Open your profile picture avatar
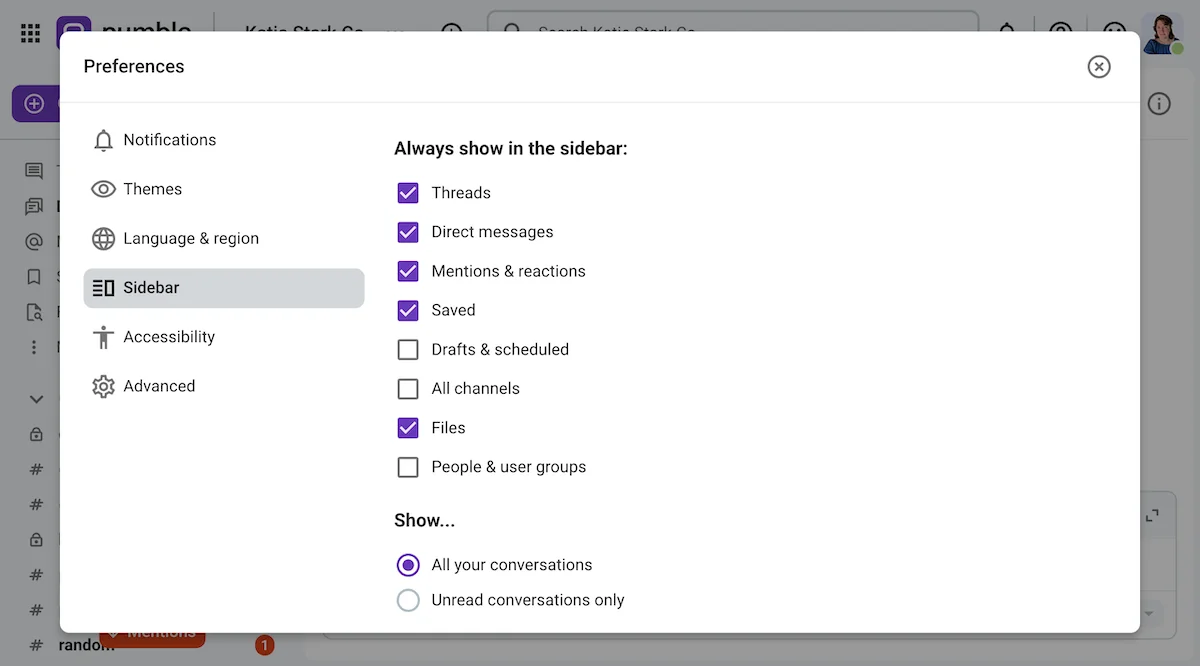1200x666 pixels. (1163, 31)
